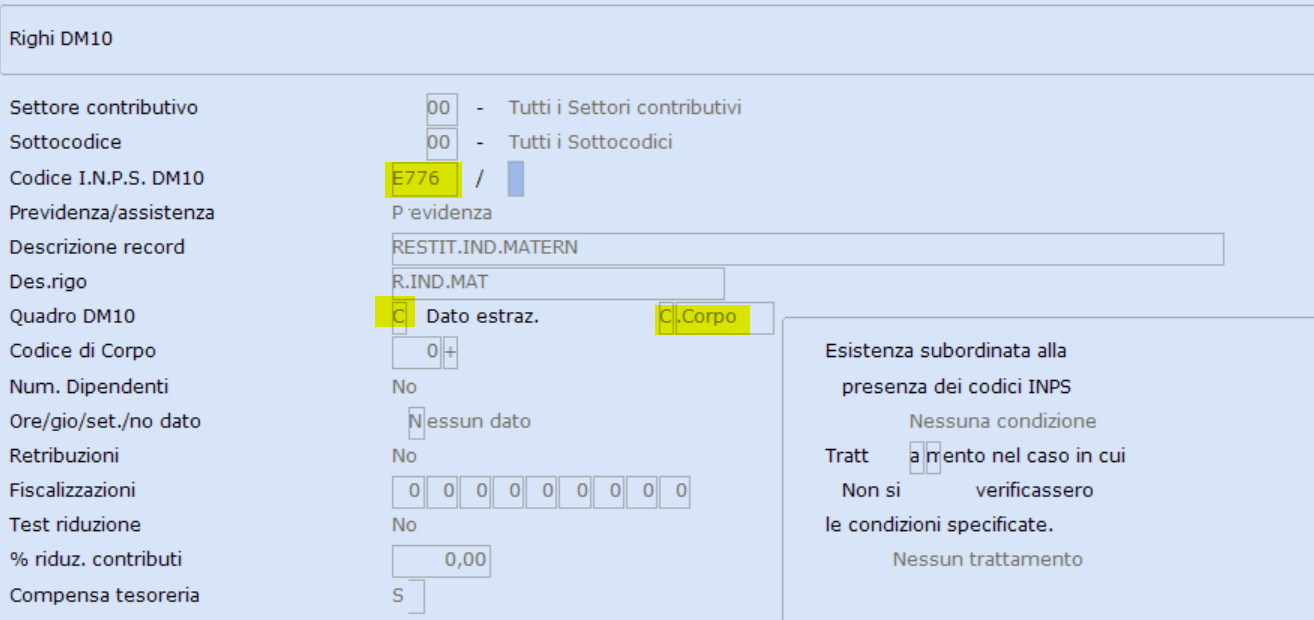Image resolution: width=1314 pixels, height=620 pixels.
Task: Click the text 'Tutti i Settori contributivi'
Action: (x=625, y=108)
